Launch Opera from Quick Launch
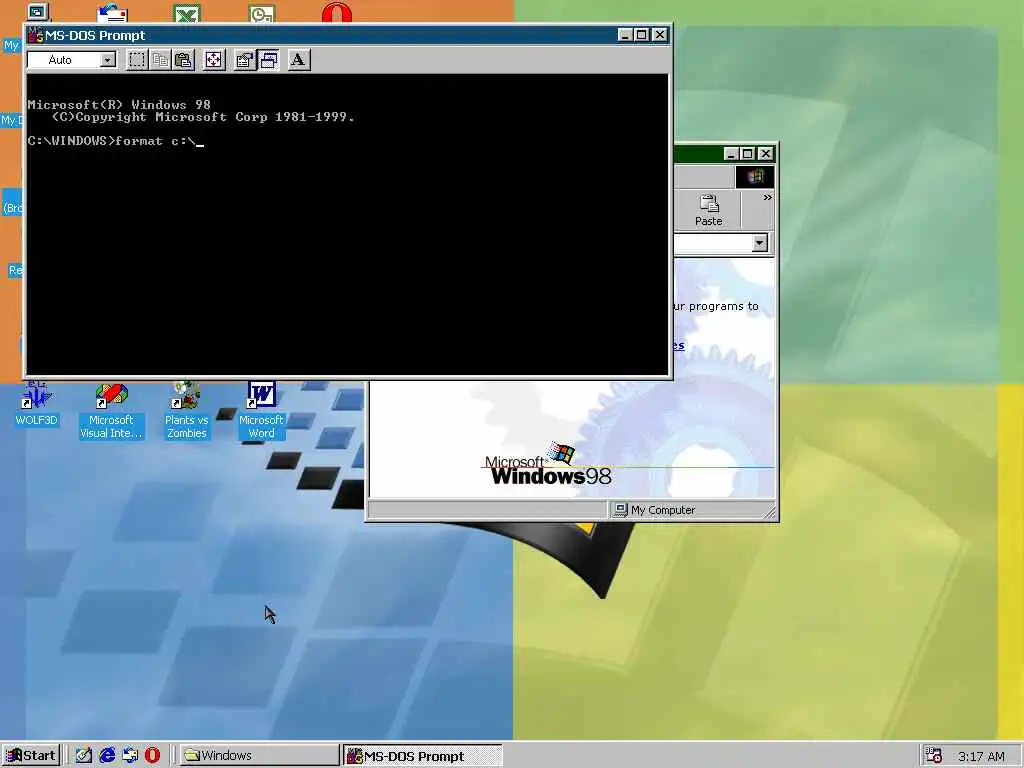 (152, 756)
